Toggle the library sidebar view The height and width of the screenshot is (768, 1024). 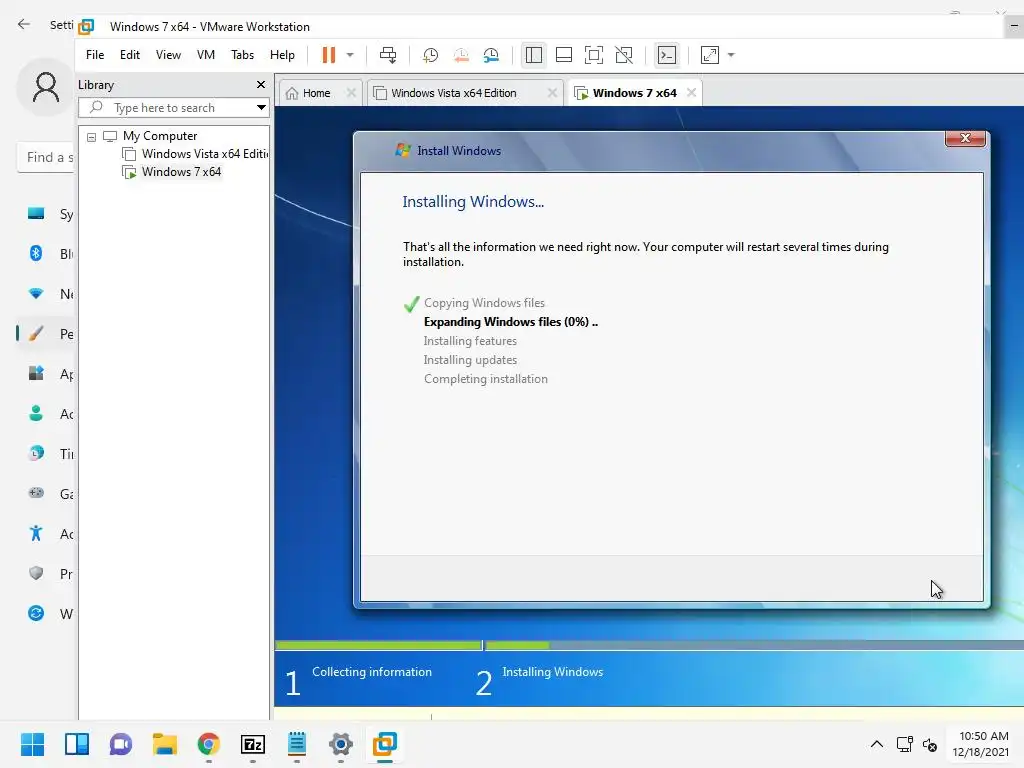(x=534, y=55)
